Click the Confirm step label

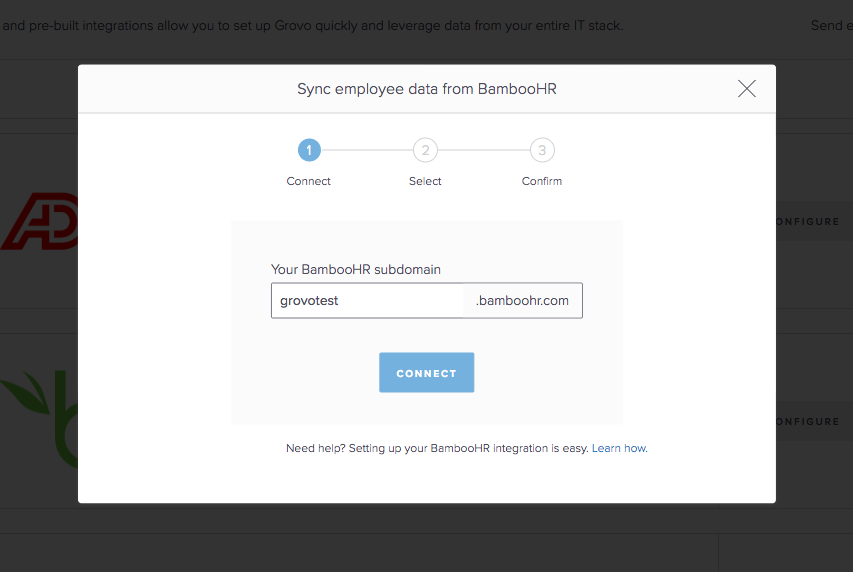(x=542, y=181)
